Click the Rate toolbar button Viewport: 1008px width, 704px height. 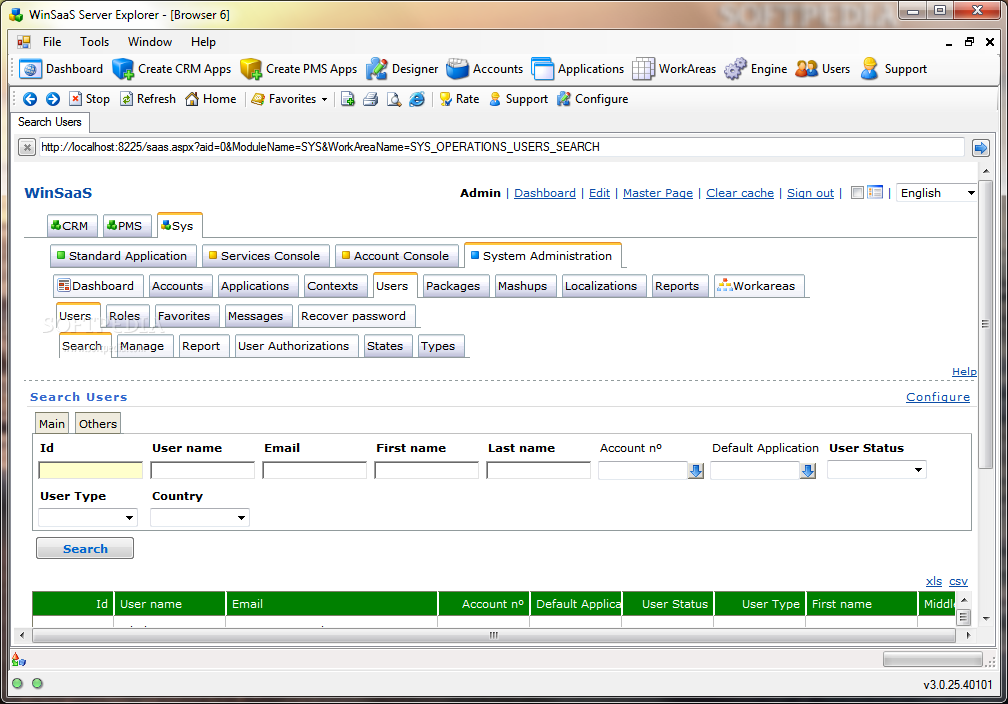(x=460, y=99)
